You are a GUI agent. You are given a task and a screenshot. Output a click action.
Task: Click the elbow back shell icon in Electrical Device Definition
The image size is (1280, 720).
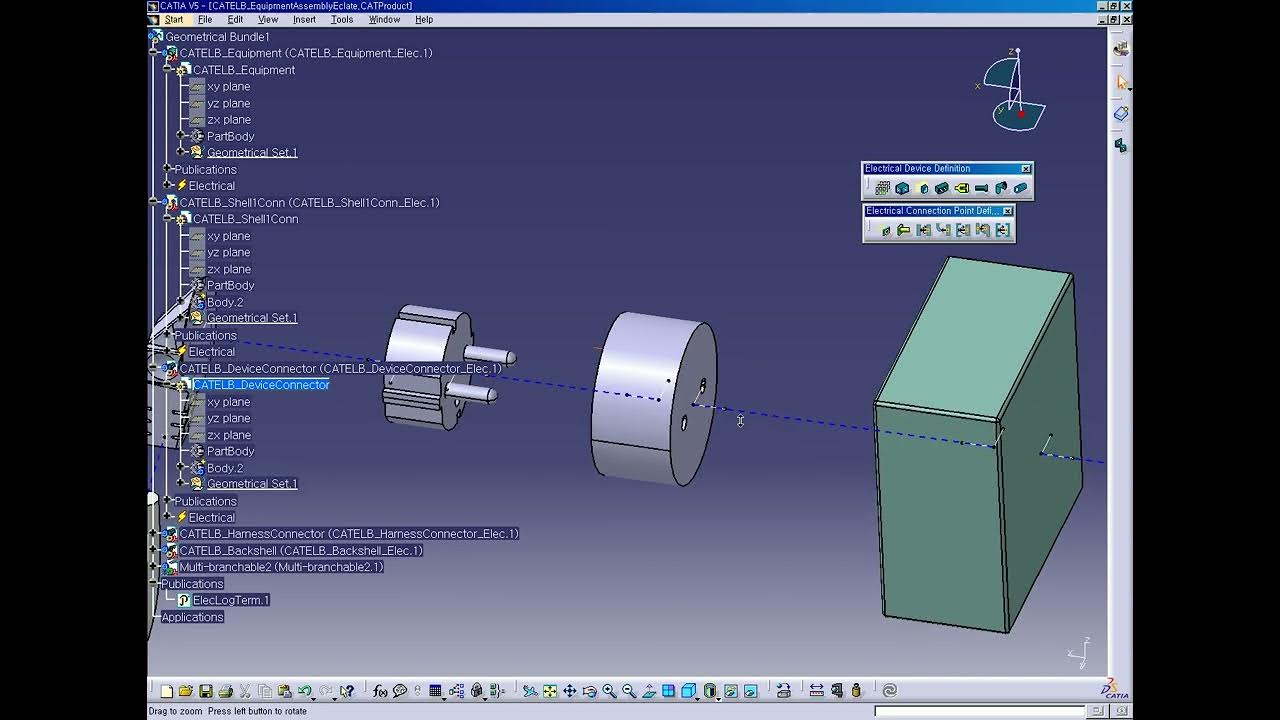tap(1001, 188)
